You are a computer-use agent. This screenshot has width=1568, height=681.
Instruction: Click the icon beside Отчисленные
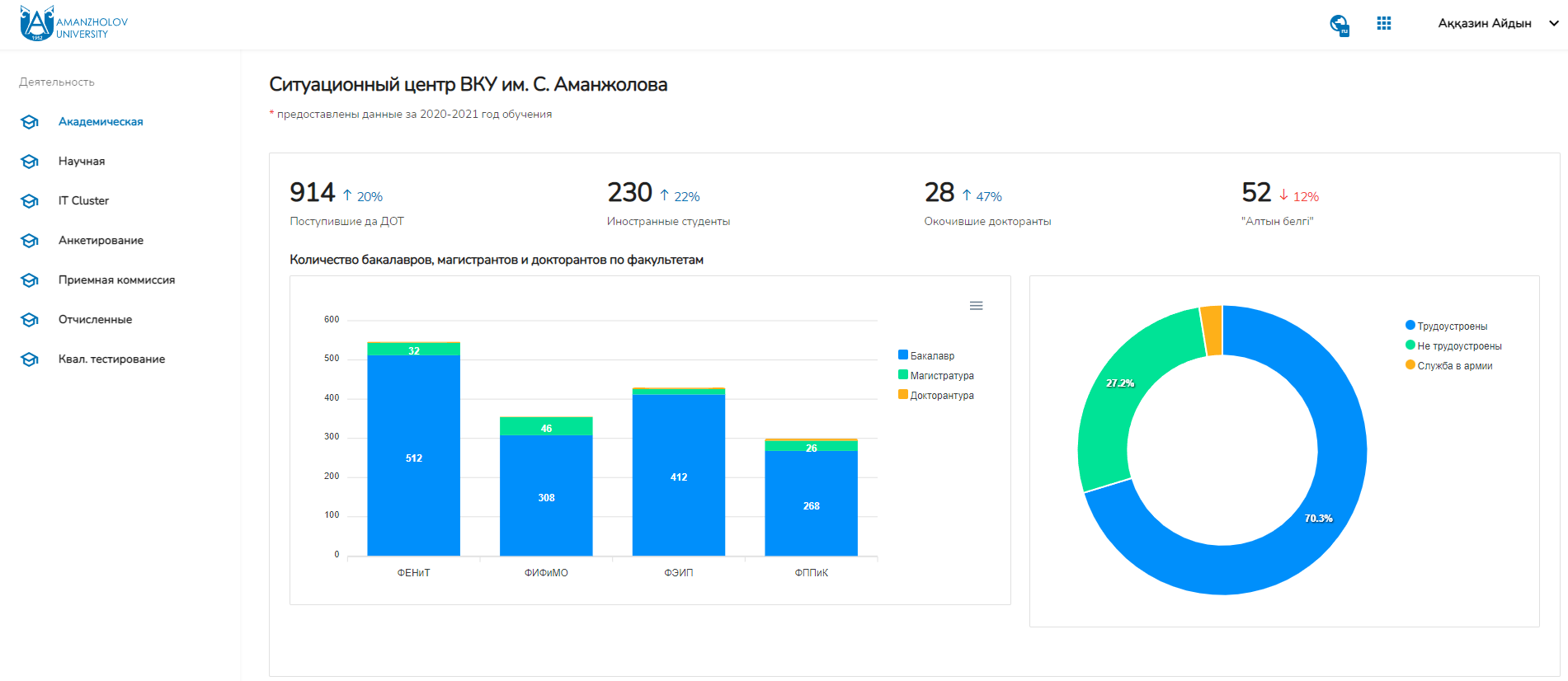pos(30,320)
